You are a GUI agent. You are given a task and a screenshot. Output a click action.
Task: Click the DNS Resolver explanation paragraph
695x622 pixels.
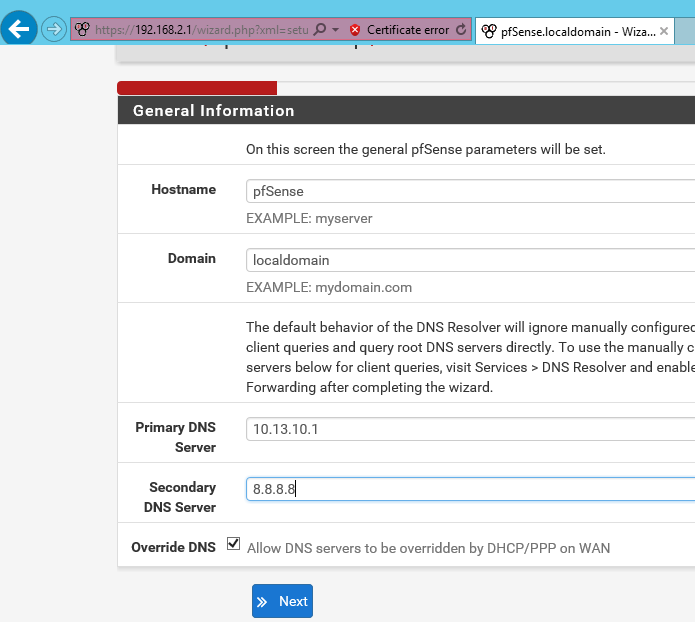470,357
